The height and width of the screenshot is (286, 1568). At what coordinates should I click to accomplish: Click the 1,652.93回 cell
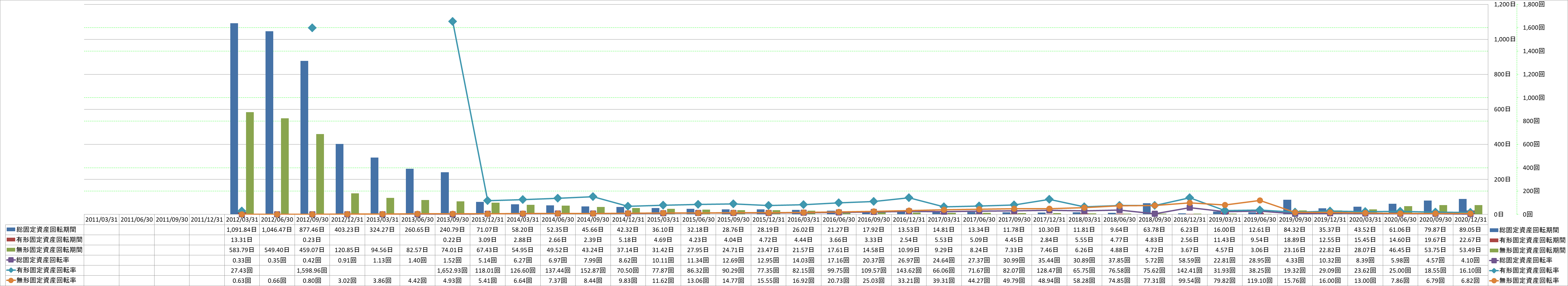[x=453, y=270]
